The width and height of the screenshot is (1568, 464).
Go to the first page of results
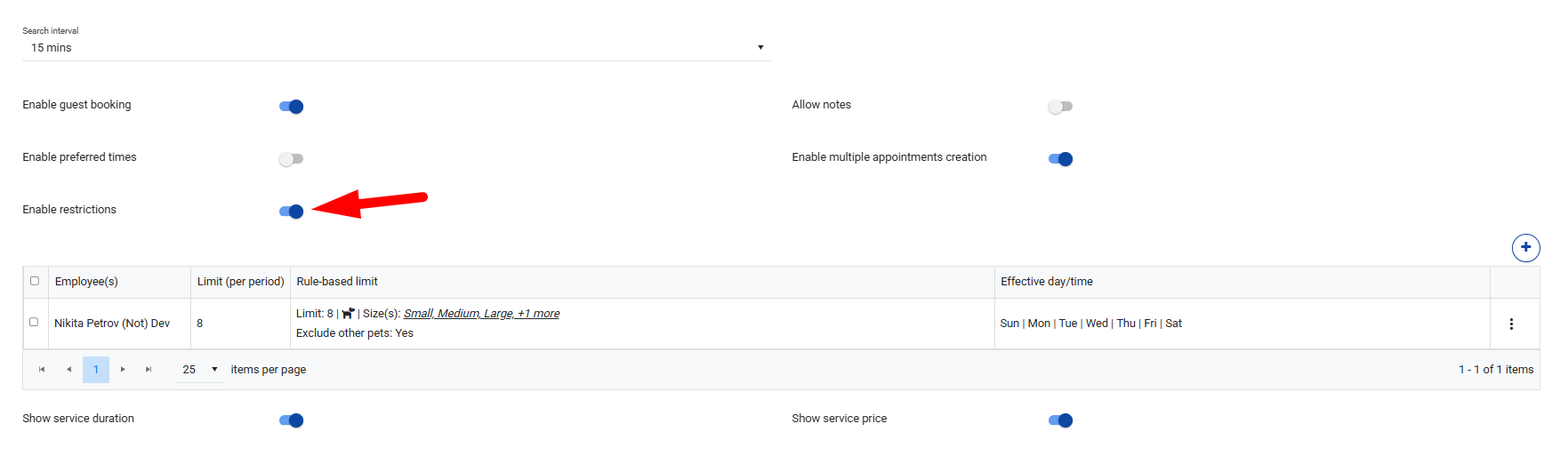(x=42, y=370)
